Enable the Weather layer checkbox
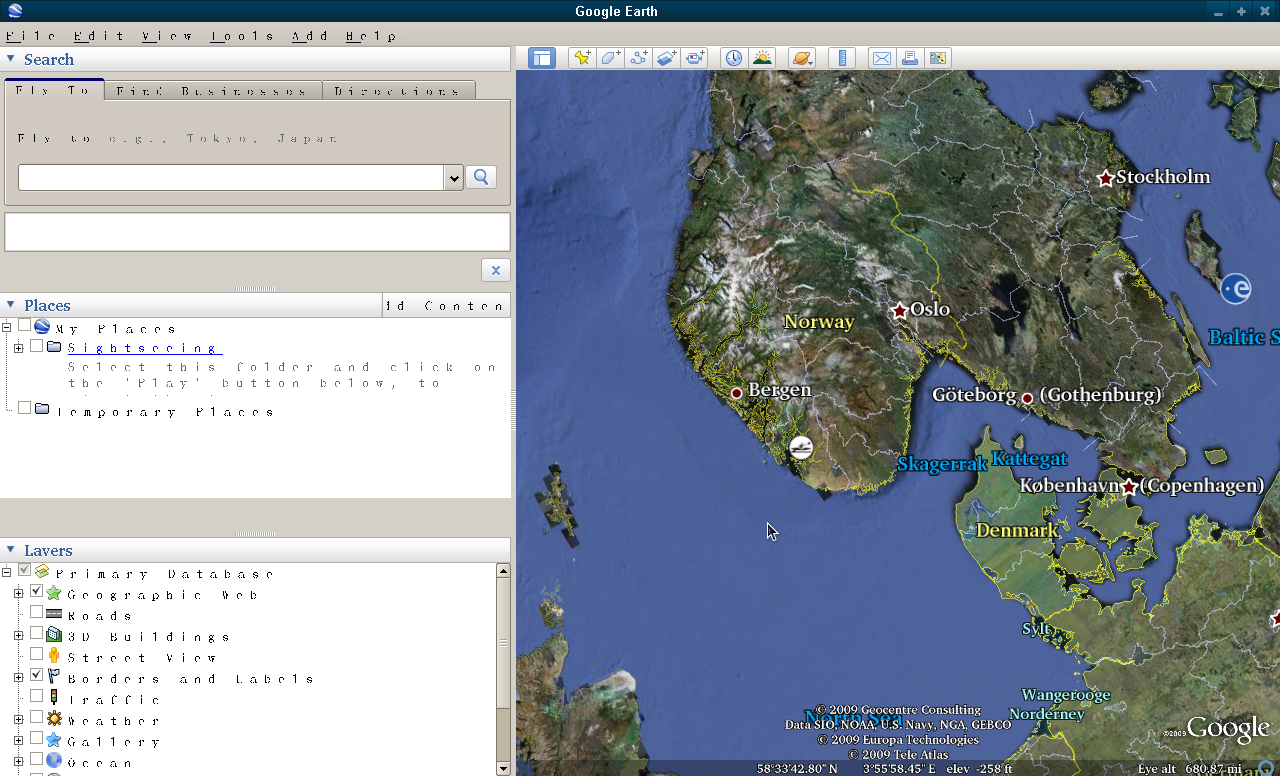 [x=37, y=717]
